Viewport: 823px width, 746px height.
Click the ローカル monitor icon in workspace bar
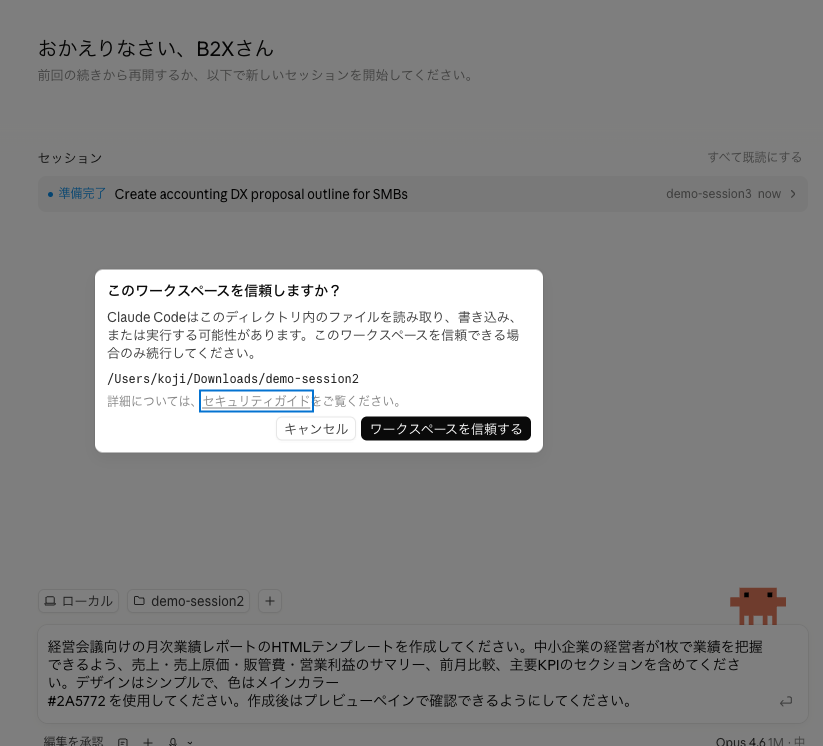[51, 601]
